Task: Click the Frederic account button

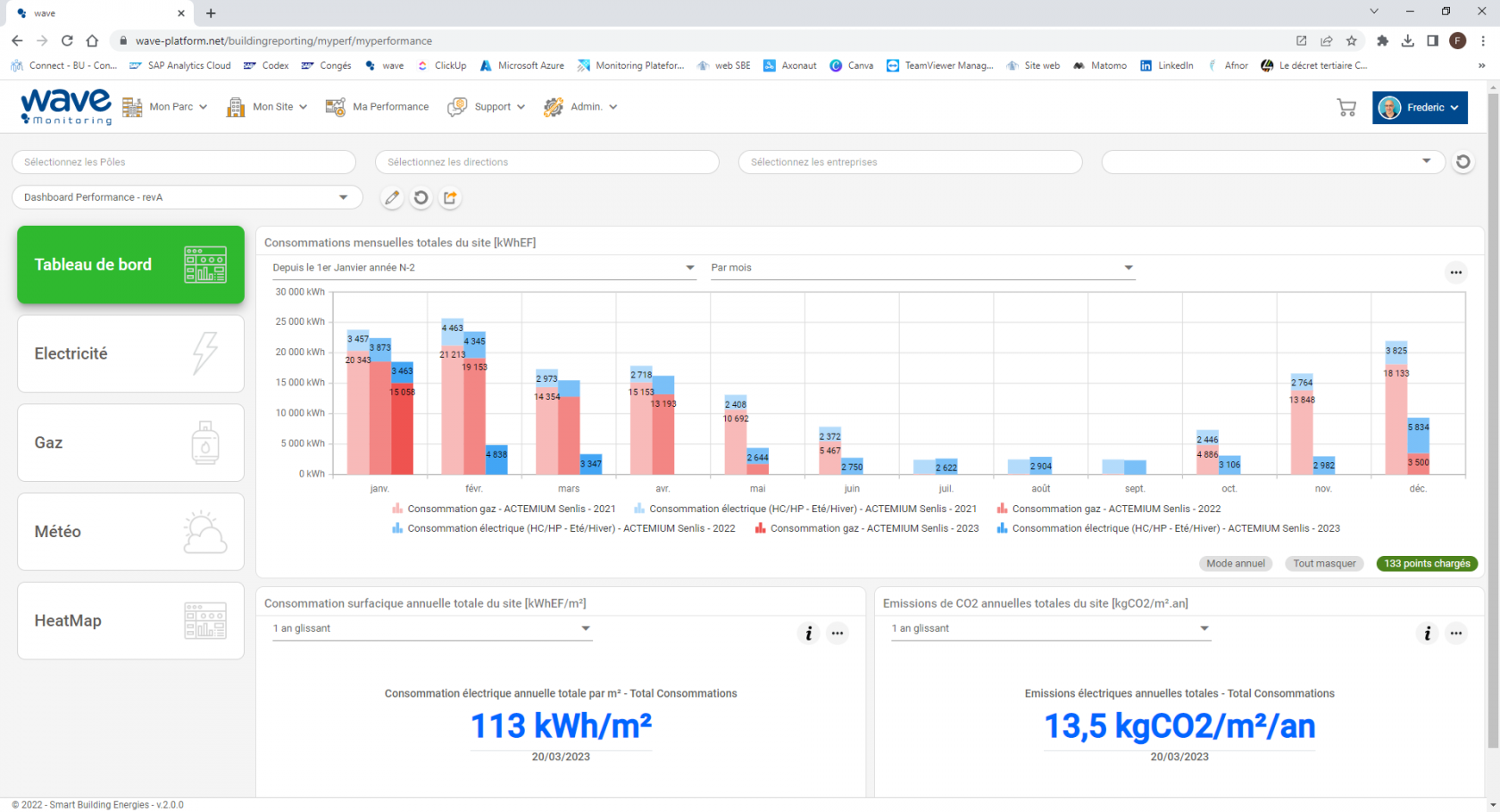Action: [x=1420, y=107]
